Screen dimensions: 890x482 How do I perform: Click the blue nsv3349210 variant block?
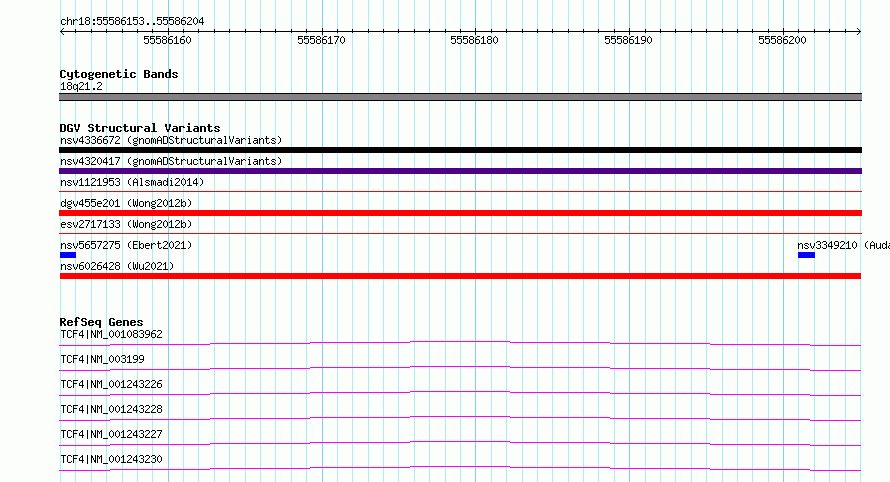806,255
